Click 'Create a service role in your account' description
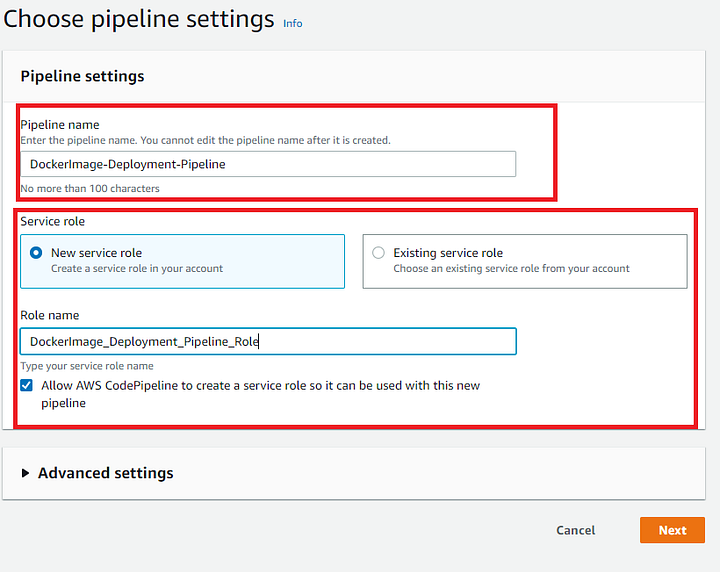The width and height of the screenshot is (720, 572). 137,269
